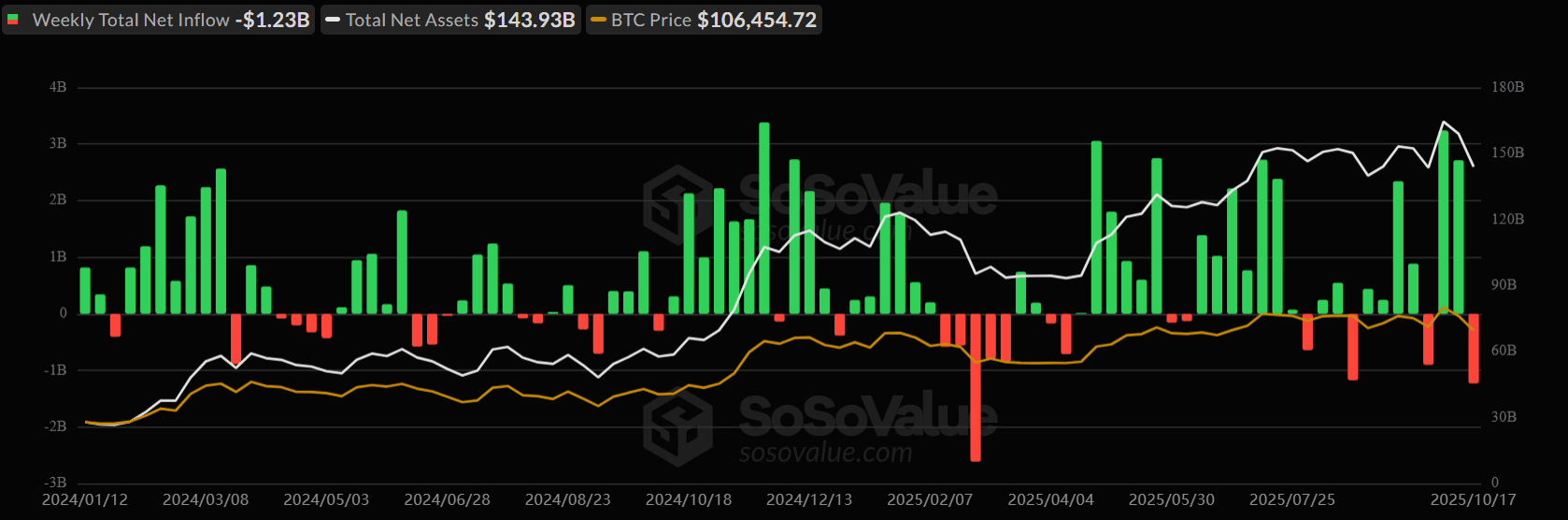Click the 2024/01/12 x-axis date label
This screenshot has width=1568, height=520.
coord(85,499)
